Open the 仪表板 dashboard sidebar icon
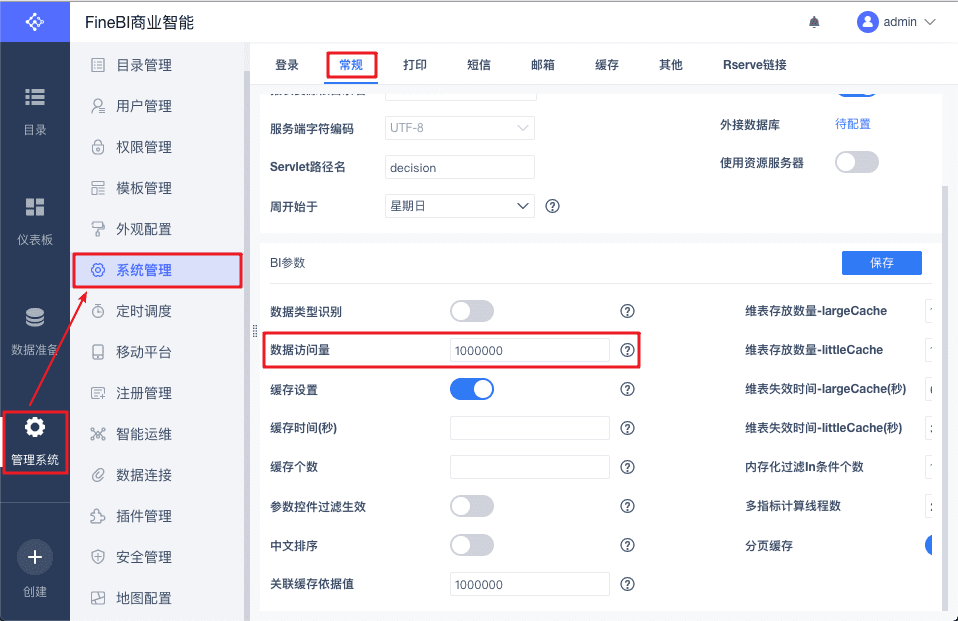 click(x=35, y=207)
